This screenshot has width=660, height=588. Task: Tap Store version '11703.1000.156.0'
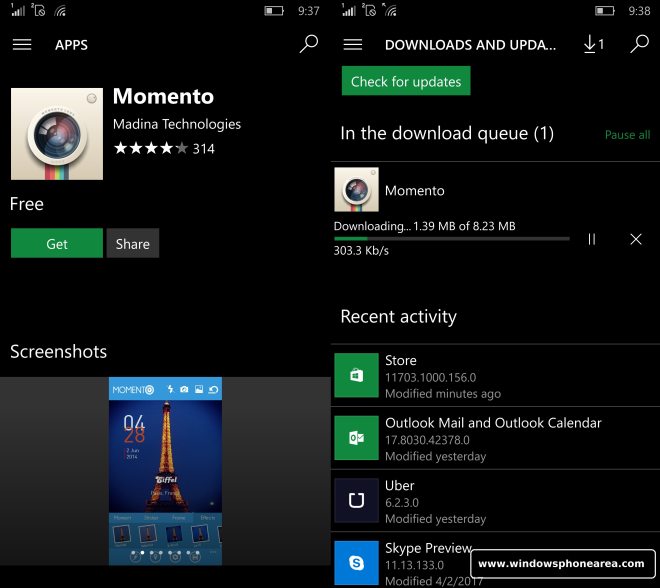[x=431, y=378]
